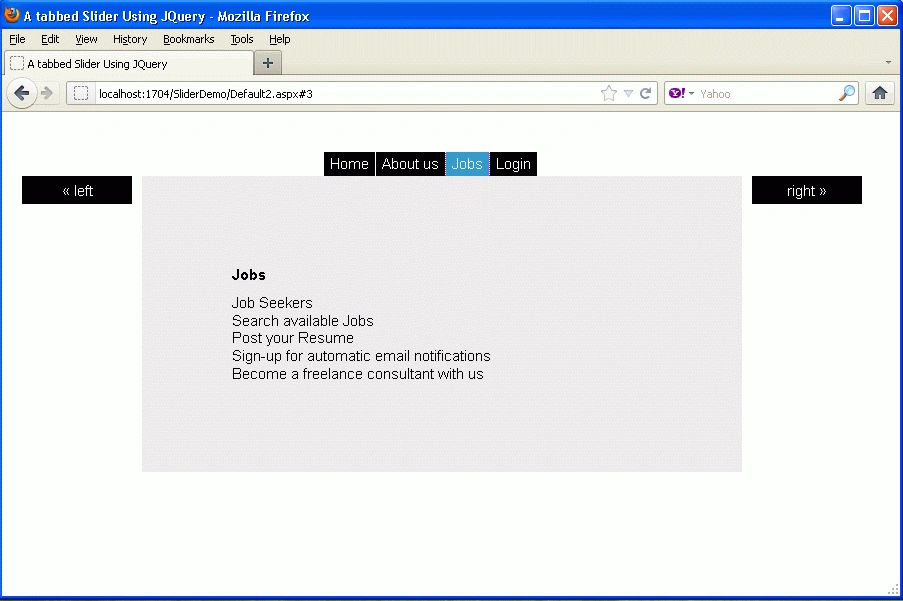Image resolution: width=903 pixels, height=601 pixels.
Task: Open the Bookmarks menu
Action: point(189,39)
